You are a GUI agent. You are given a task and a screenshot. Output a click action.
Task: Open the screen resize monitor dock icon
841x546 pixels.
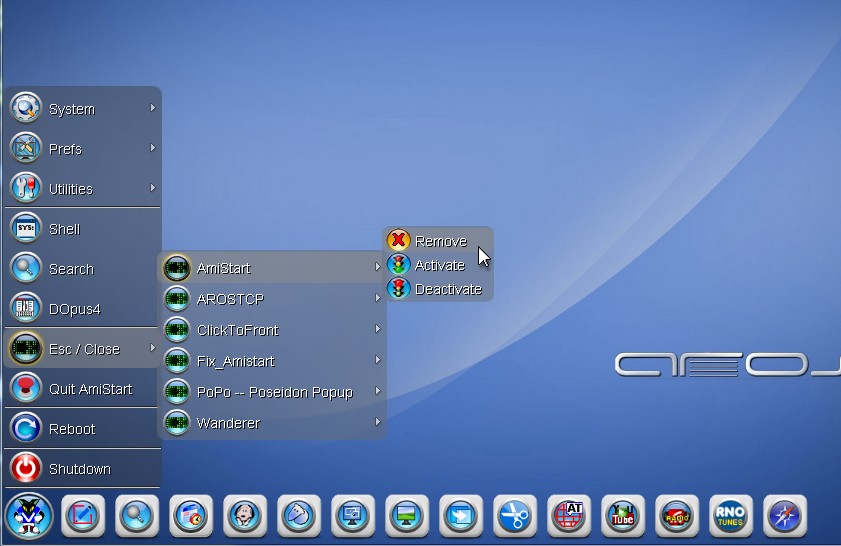click(x=352, y=516)
